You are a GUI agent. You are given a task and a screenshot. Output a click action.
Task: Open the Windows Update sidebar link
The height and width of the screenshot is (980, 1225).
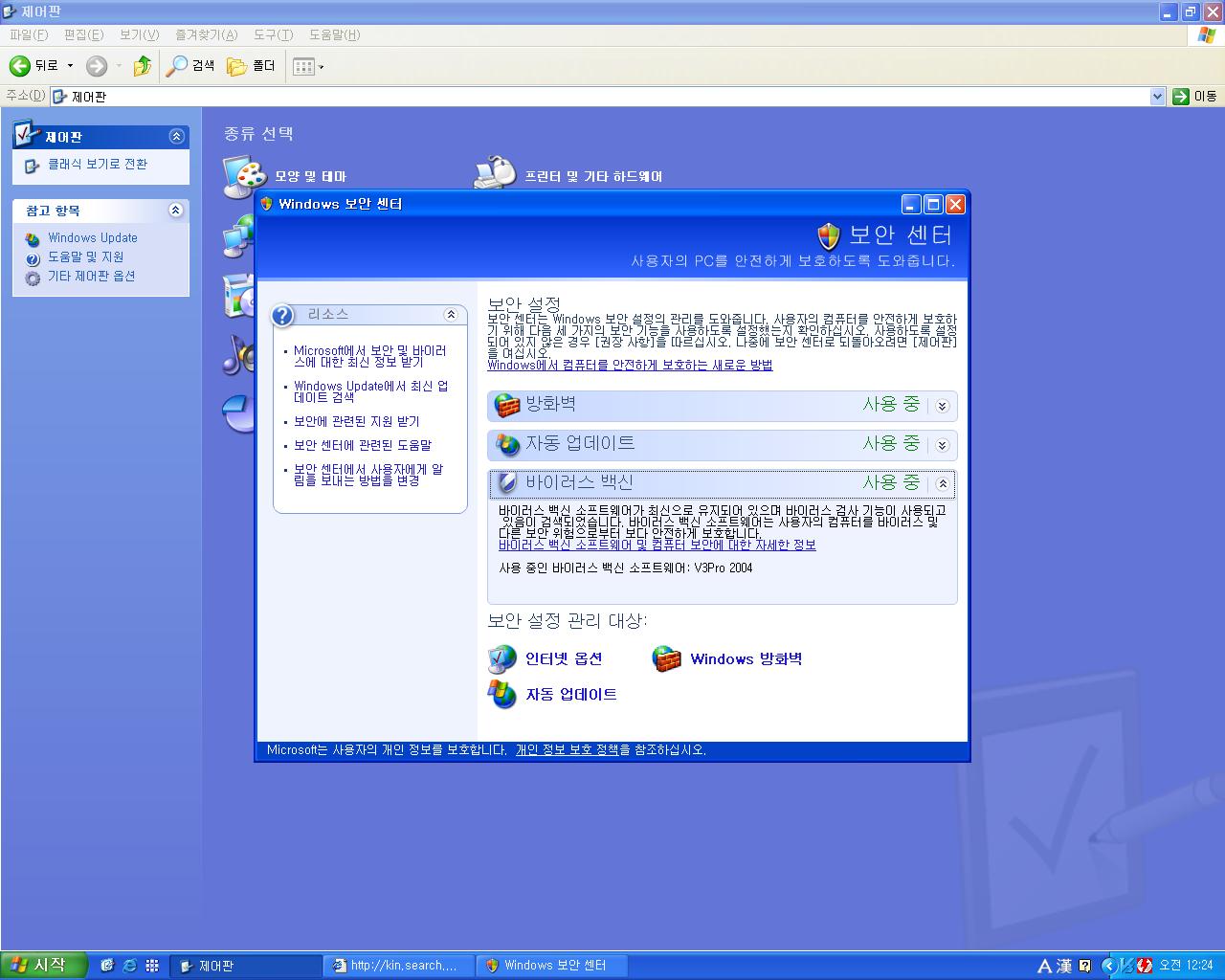click(93, 237)
